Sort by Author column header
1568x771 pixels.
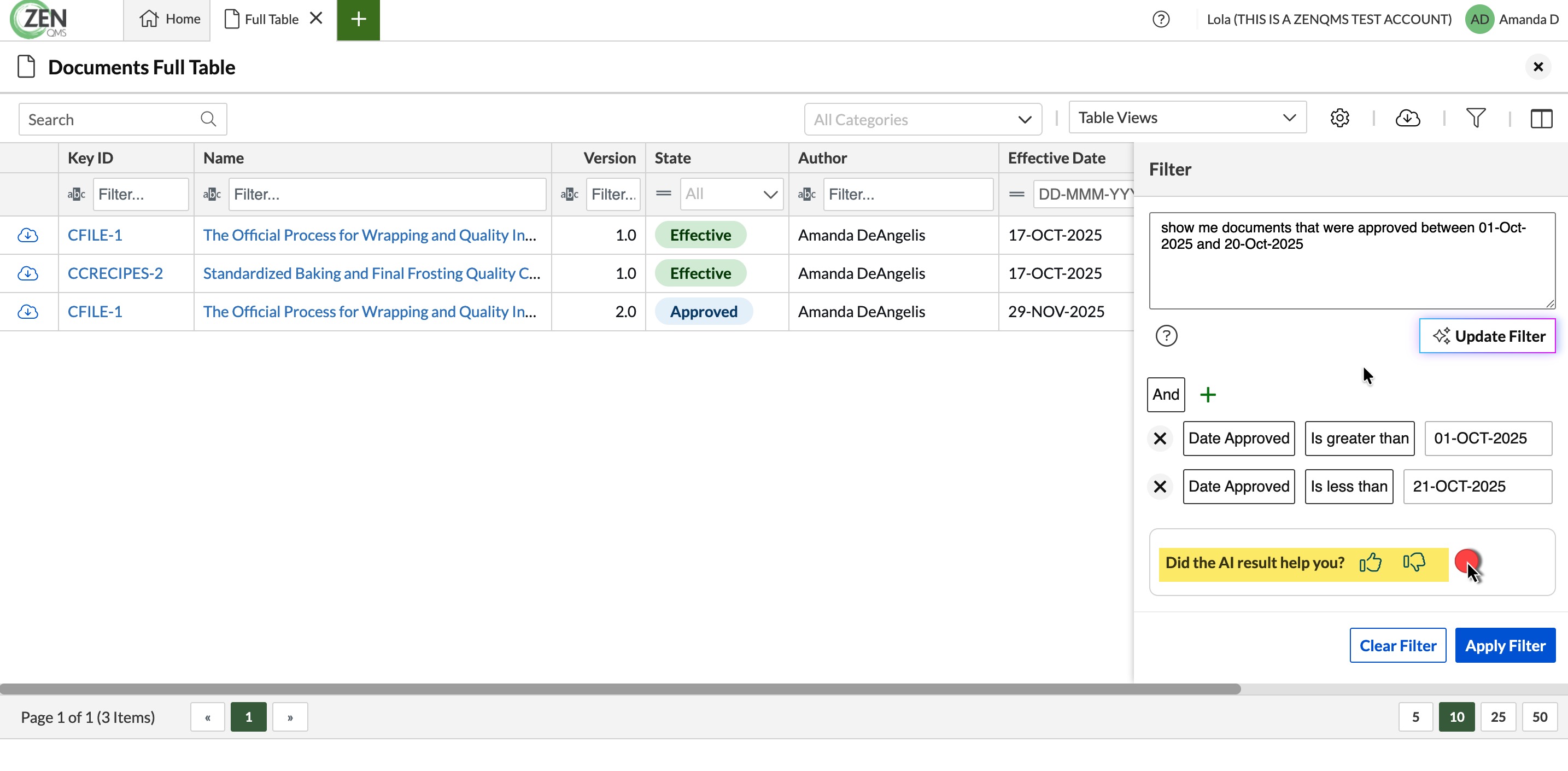tap(893, 159)
